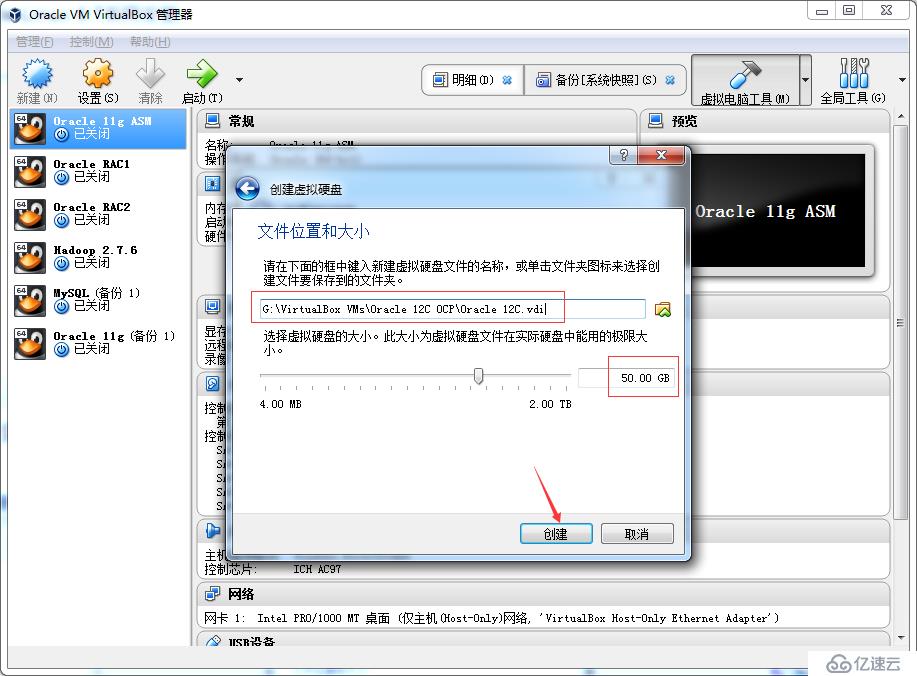Screen dimensions: 917x676
Task: Select Oracle 11g ASM virtual machine
Action: [x=98, y=128]
